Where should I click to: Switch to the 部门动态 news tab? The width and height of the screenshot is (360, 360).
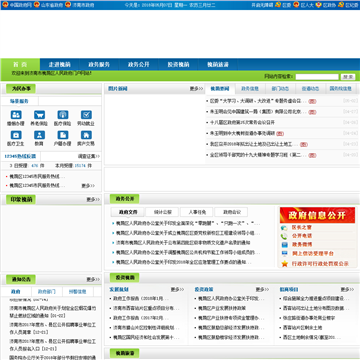[x=280, y=89]
